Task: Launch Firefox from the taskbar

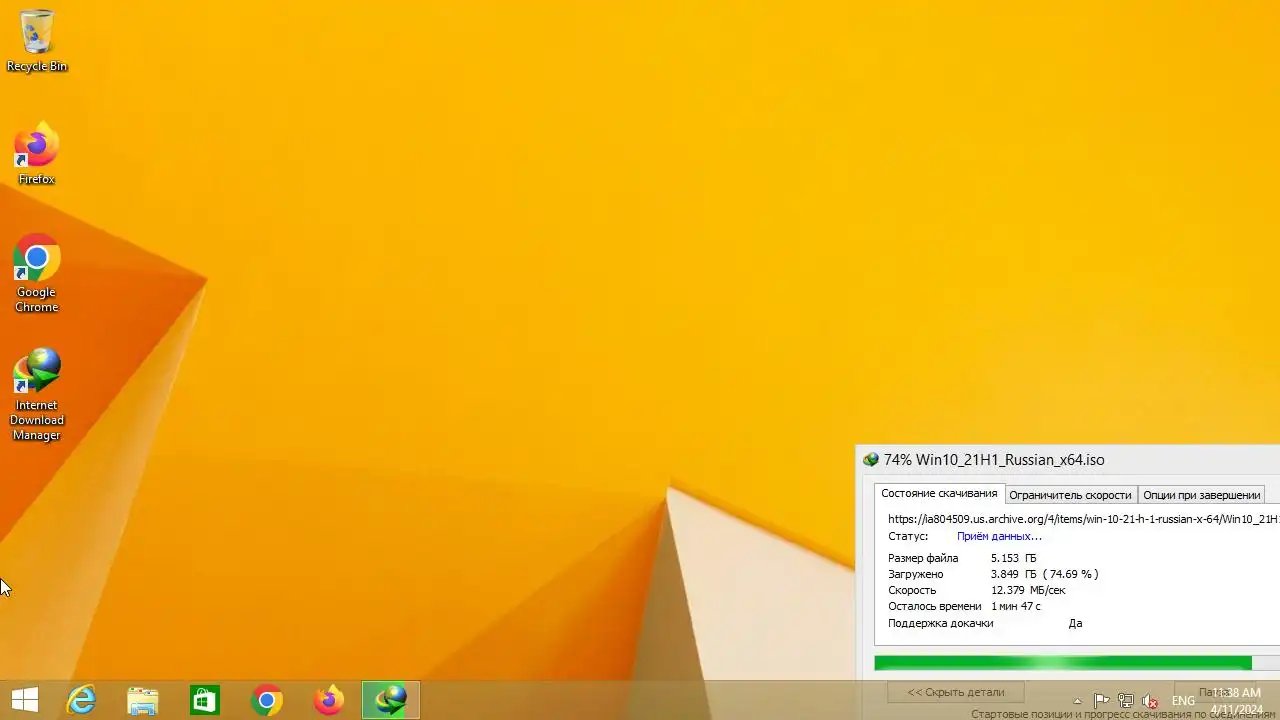Action: [329, 700]
